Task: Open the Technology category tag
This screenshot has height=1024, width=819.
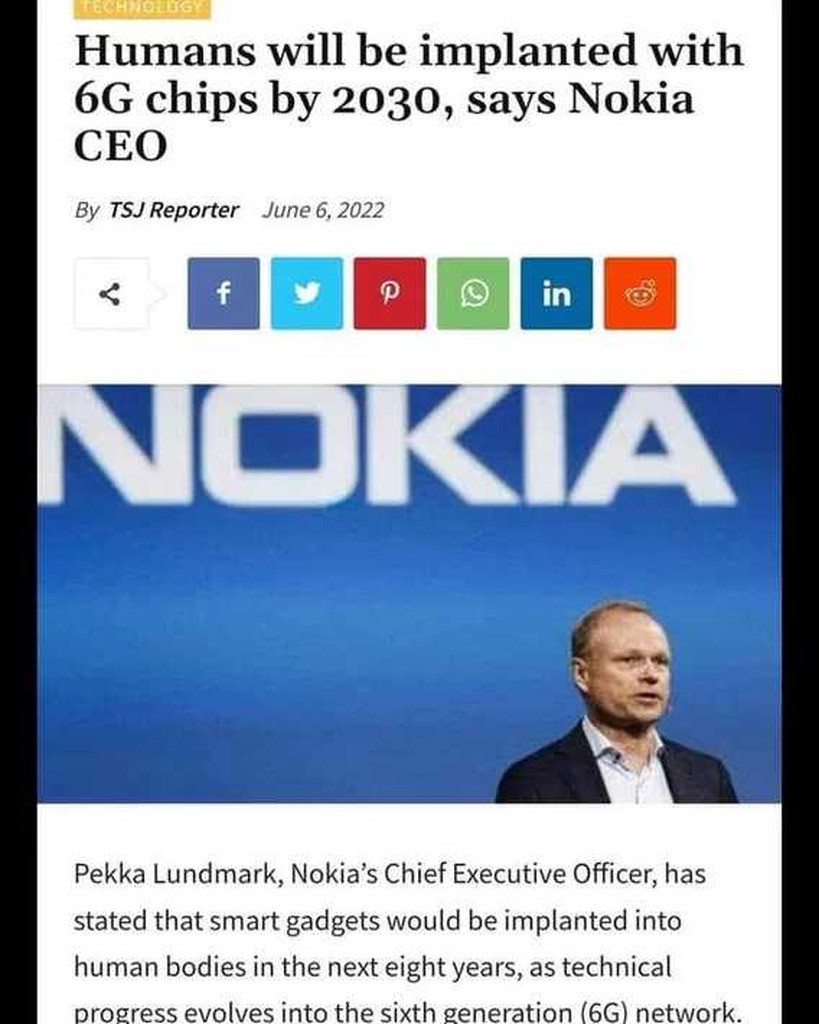Action: click(142, 8)
